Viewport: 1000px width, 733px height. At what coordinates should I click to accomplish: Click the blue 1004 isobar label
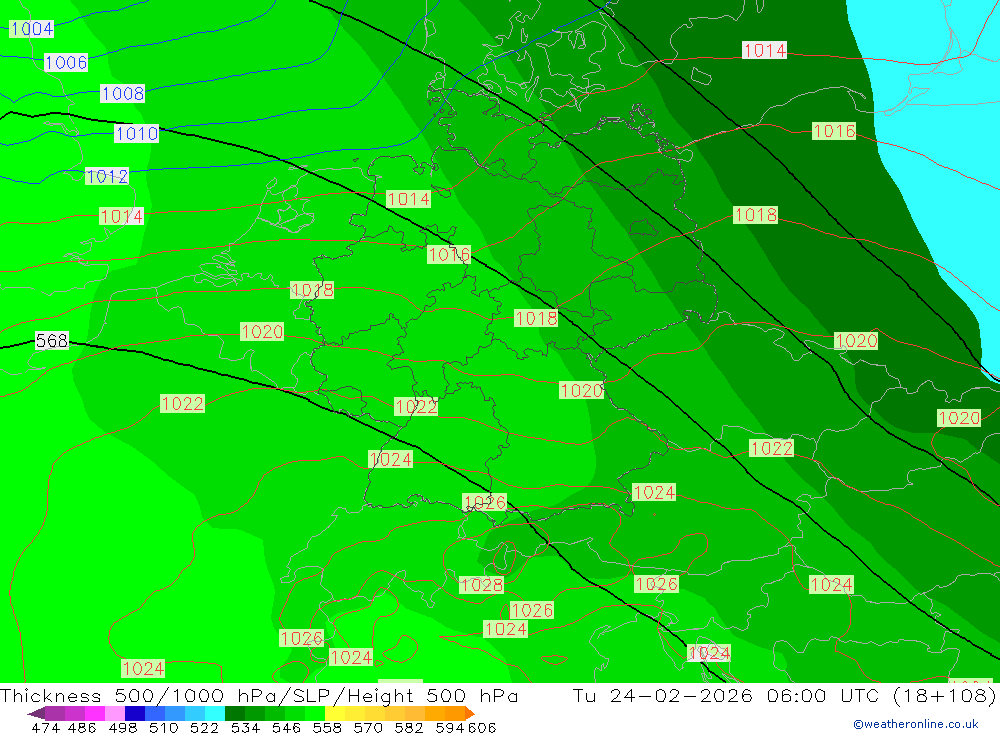(x=32, y=29)
